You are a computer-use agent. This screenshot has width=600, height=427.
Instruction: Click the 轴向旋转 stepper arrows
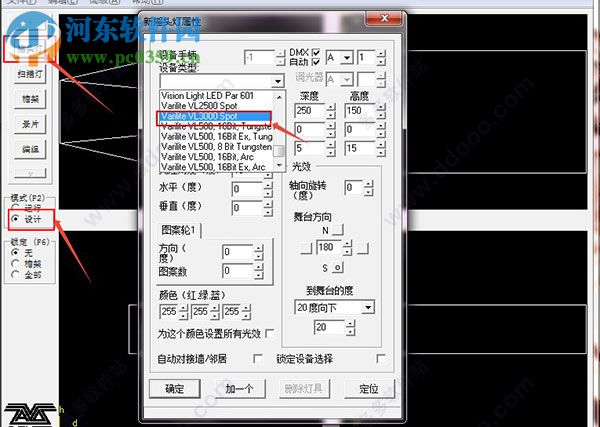(368, 188)
